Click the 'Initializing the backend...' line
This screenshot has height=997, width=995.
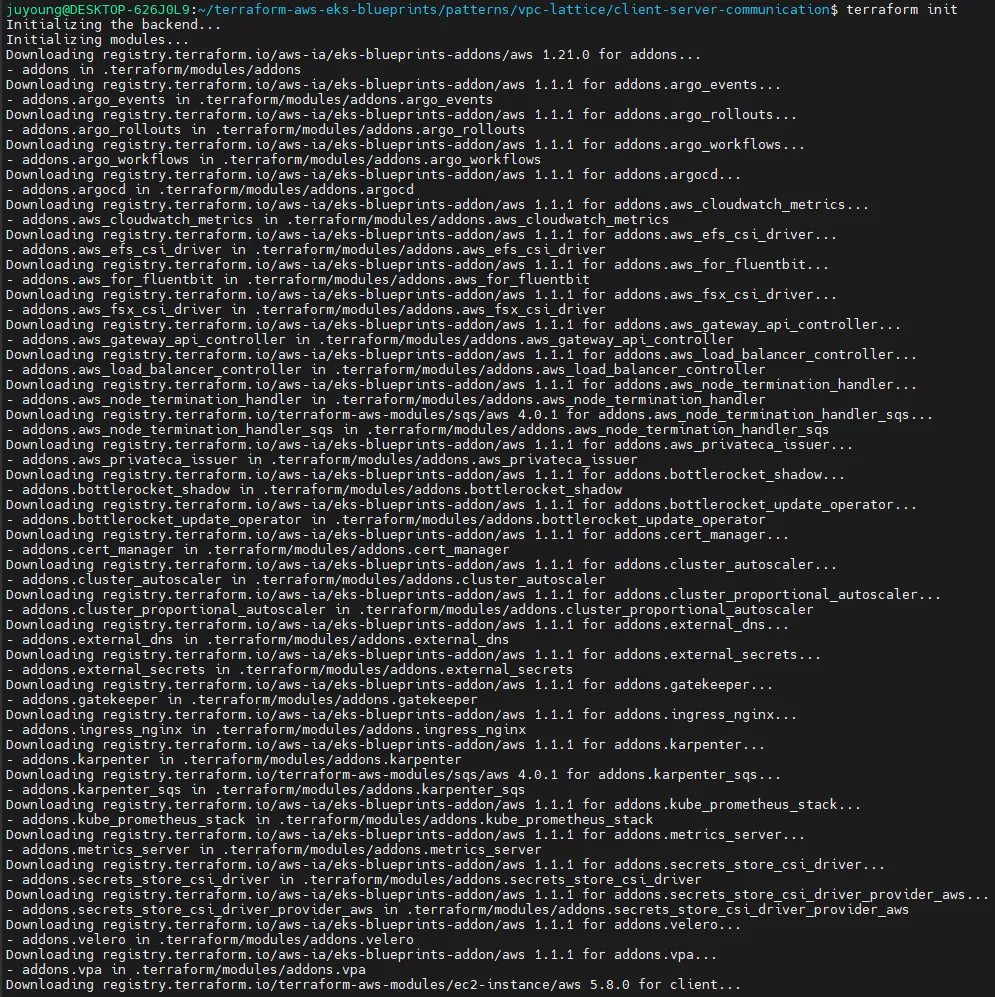114,25
